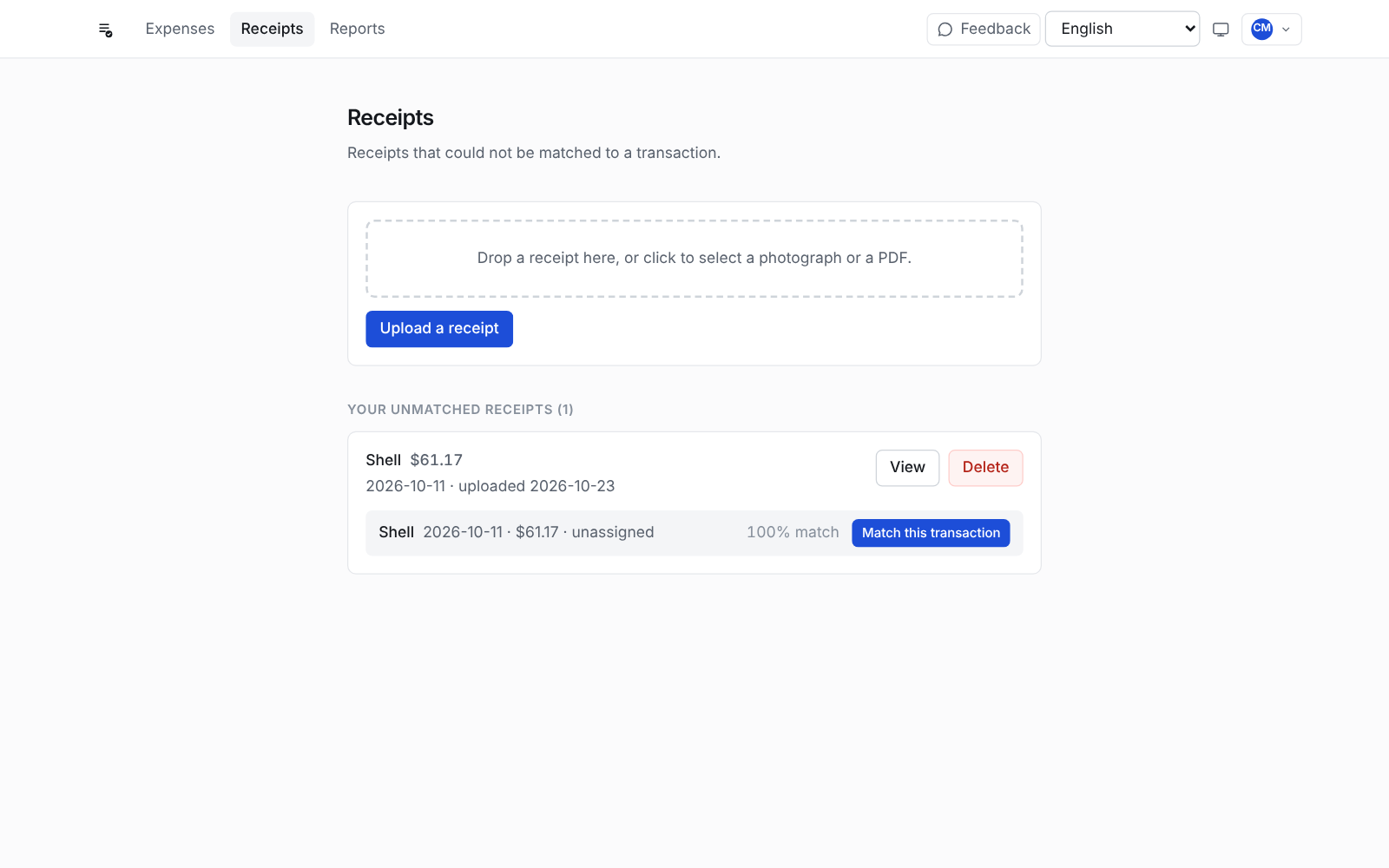Click the Feedback speech bubble icon

pyautogui.click(x=945, y=30)
